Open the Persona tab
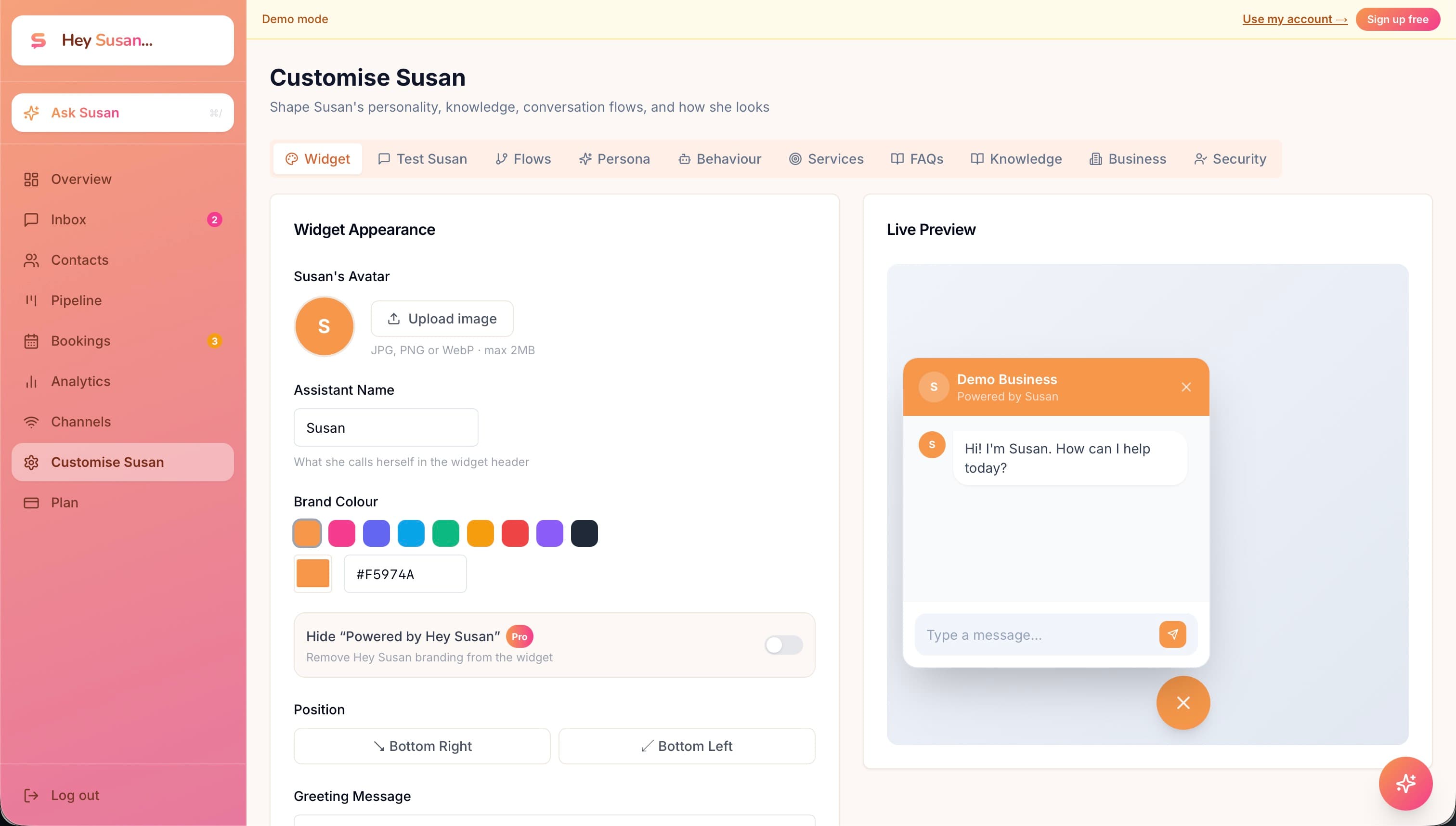1456x826 pixels. click(x=614, y=159)
